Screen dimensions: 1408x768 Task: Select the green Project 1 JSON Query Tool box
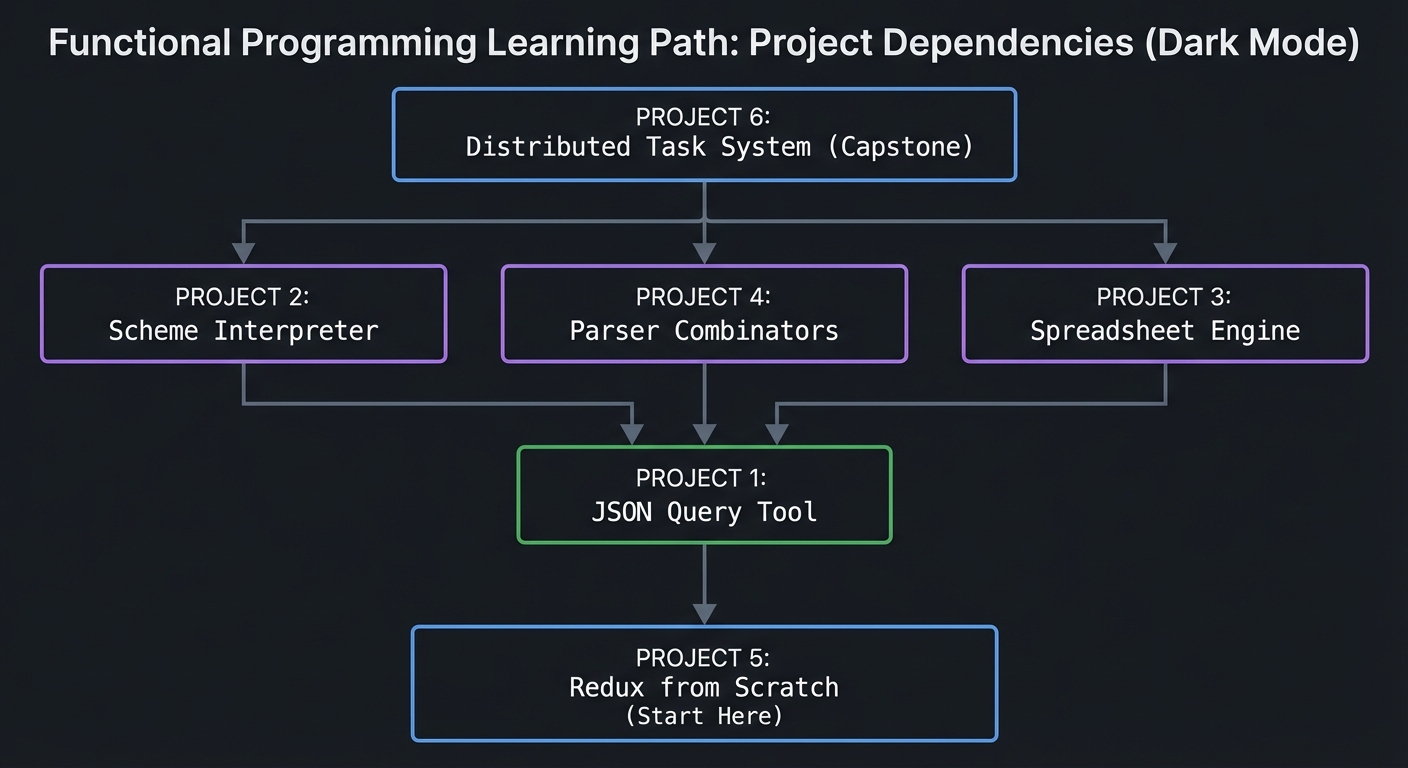(x=704, y=494)
